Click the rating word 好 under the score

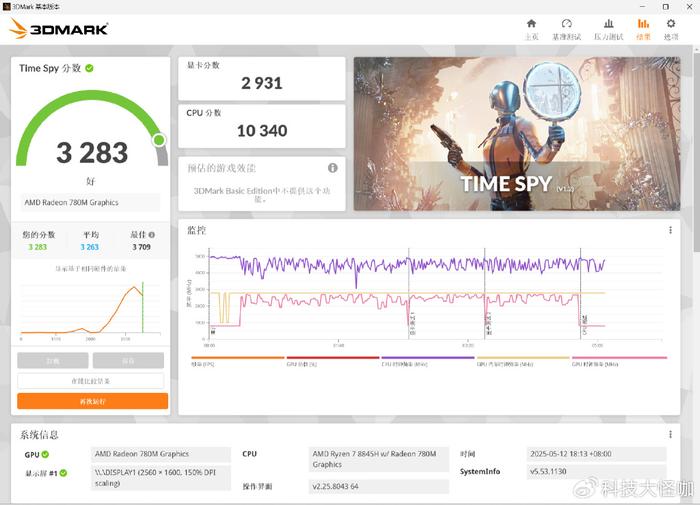[x=91, y=181]
